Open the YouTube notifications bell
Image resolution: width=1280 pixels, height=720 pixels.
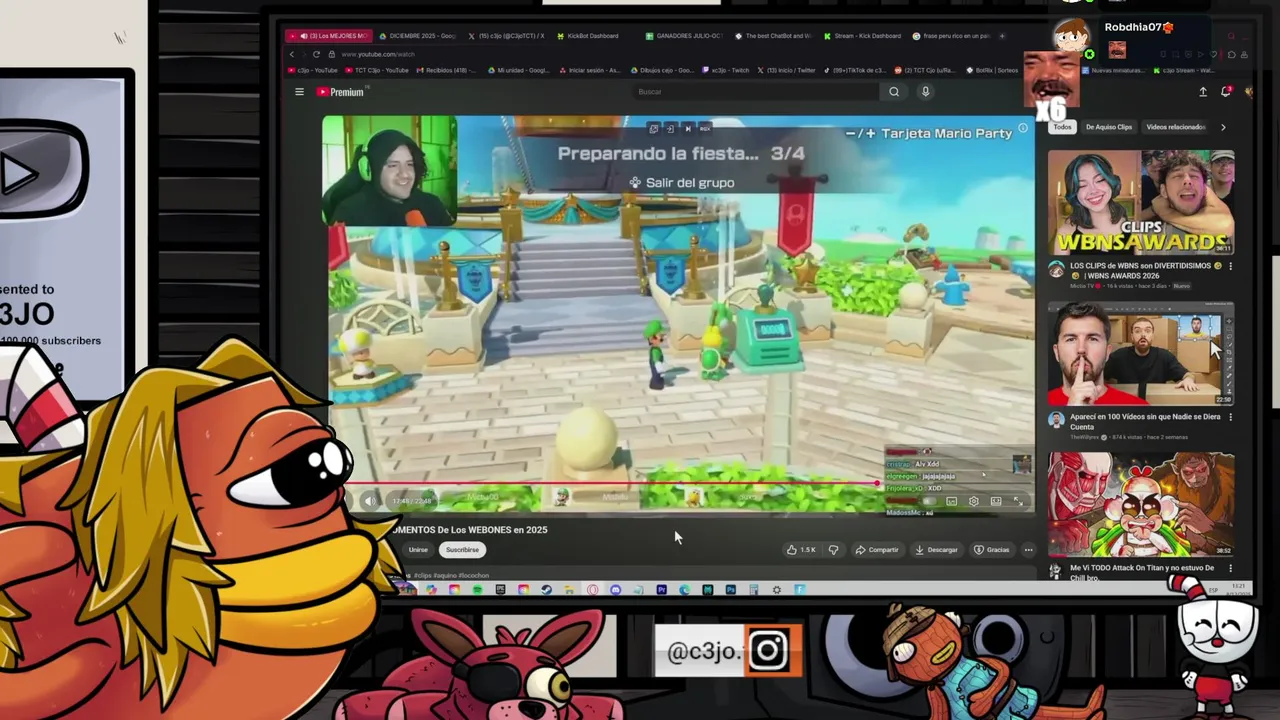[1226, 92]
